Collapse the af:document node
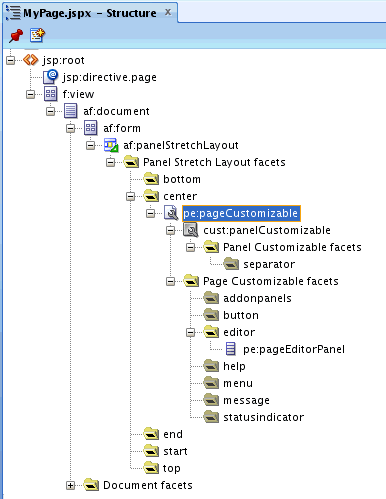 pyautogui.click(x=51, y=111)
